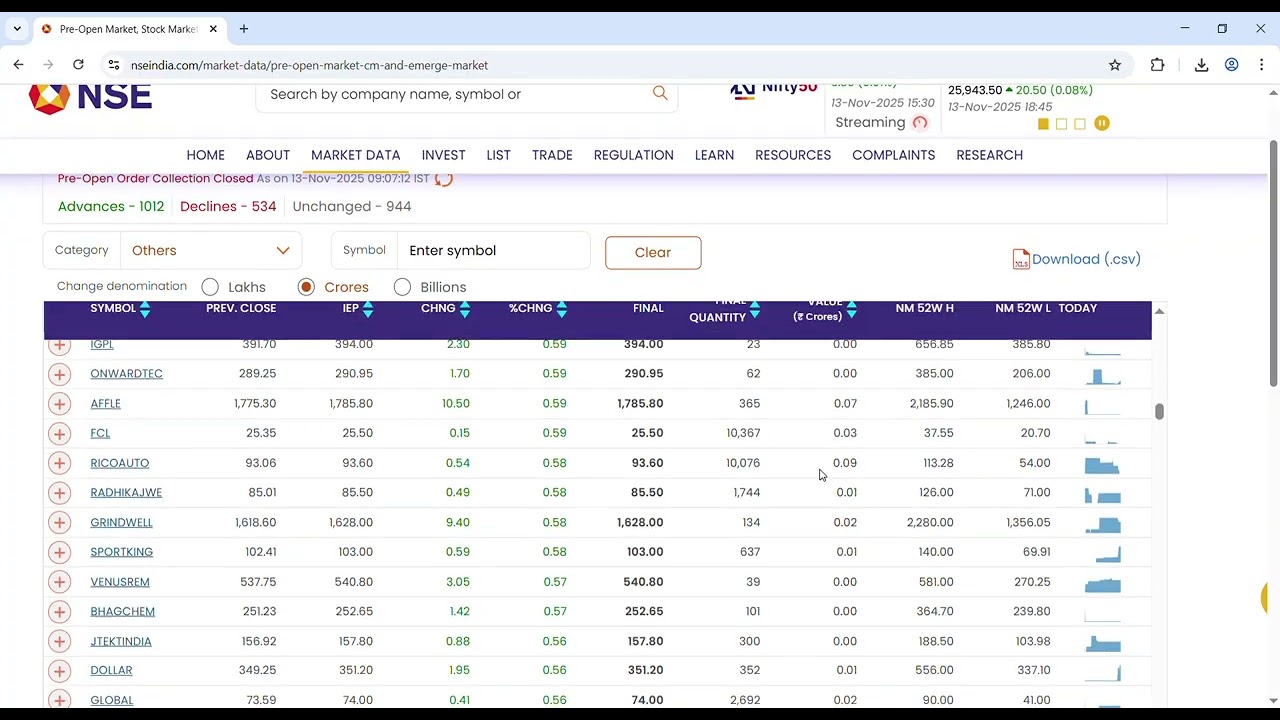Viewport: 1280px width, 720px height.
Task: Sort table by CHNG column arrows
Action: (x=465, y=309)
